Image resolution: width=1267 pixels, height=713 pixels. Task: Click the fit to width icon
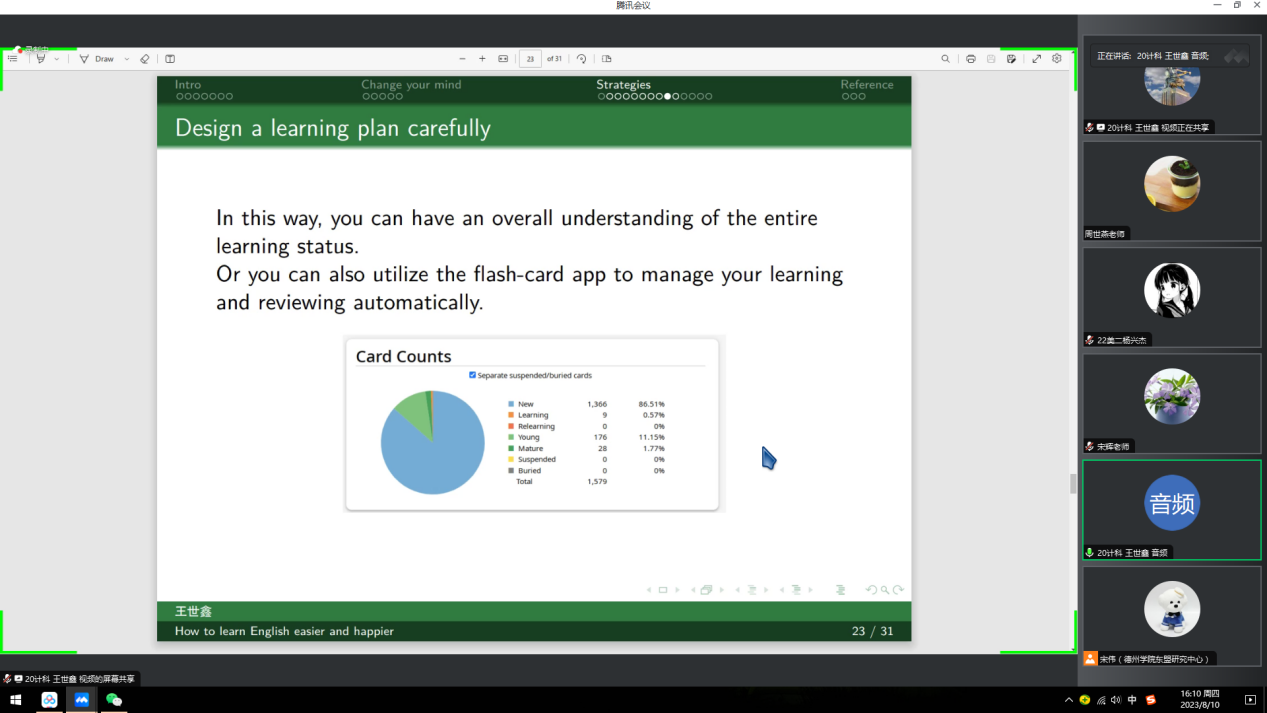503,59
